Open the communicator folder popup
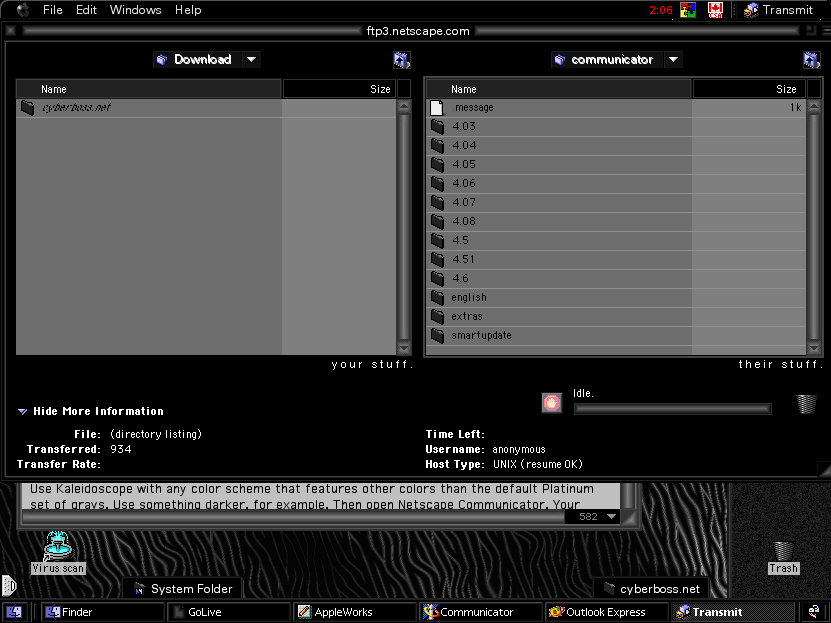 tap(606, 59)
